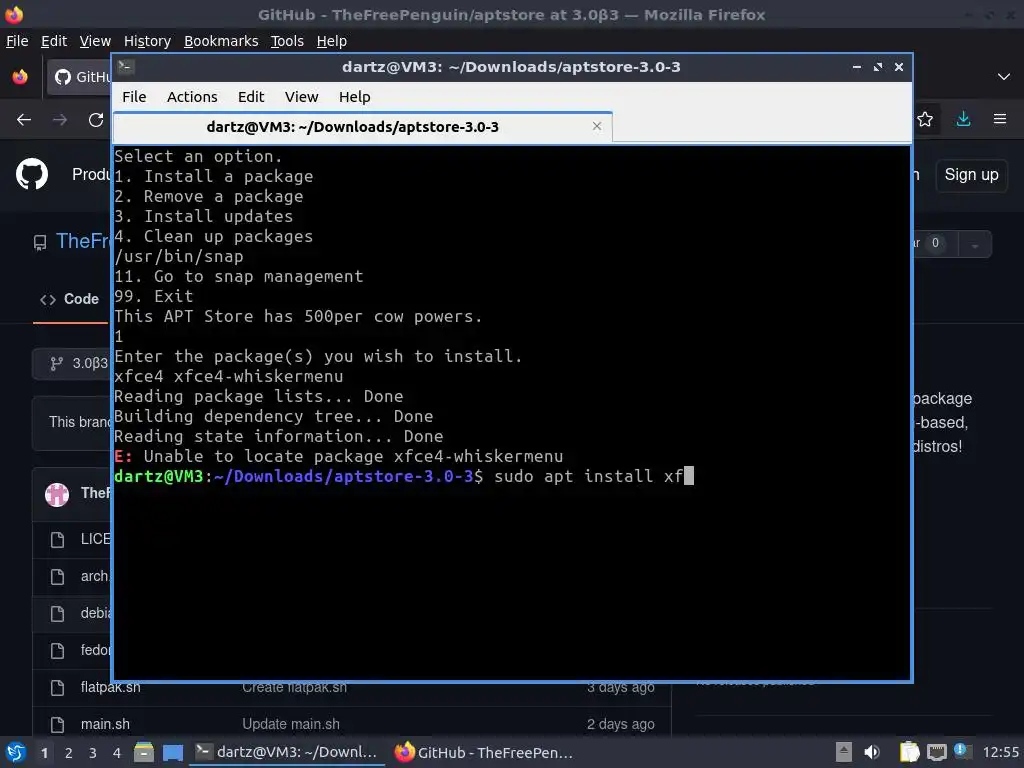The height and width of the screenshot is (768, 1024).
Task: Open file manager from taskbar
Action: click(x=144, y=752)
